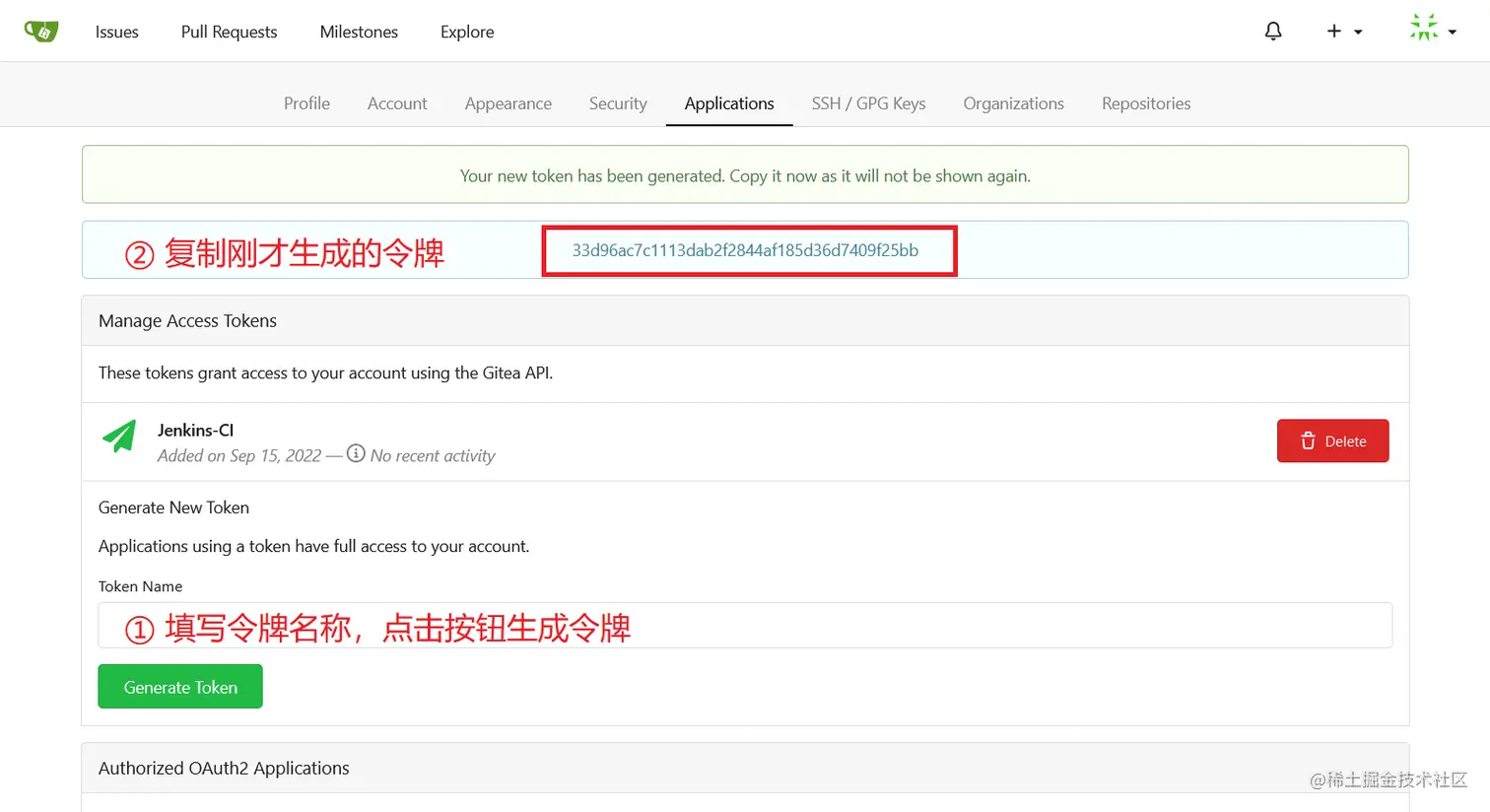Switch to the Repositories settings tab
The height and width of the screenshot is (812, 1490).
(x=1146, y=103)
